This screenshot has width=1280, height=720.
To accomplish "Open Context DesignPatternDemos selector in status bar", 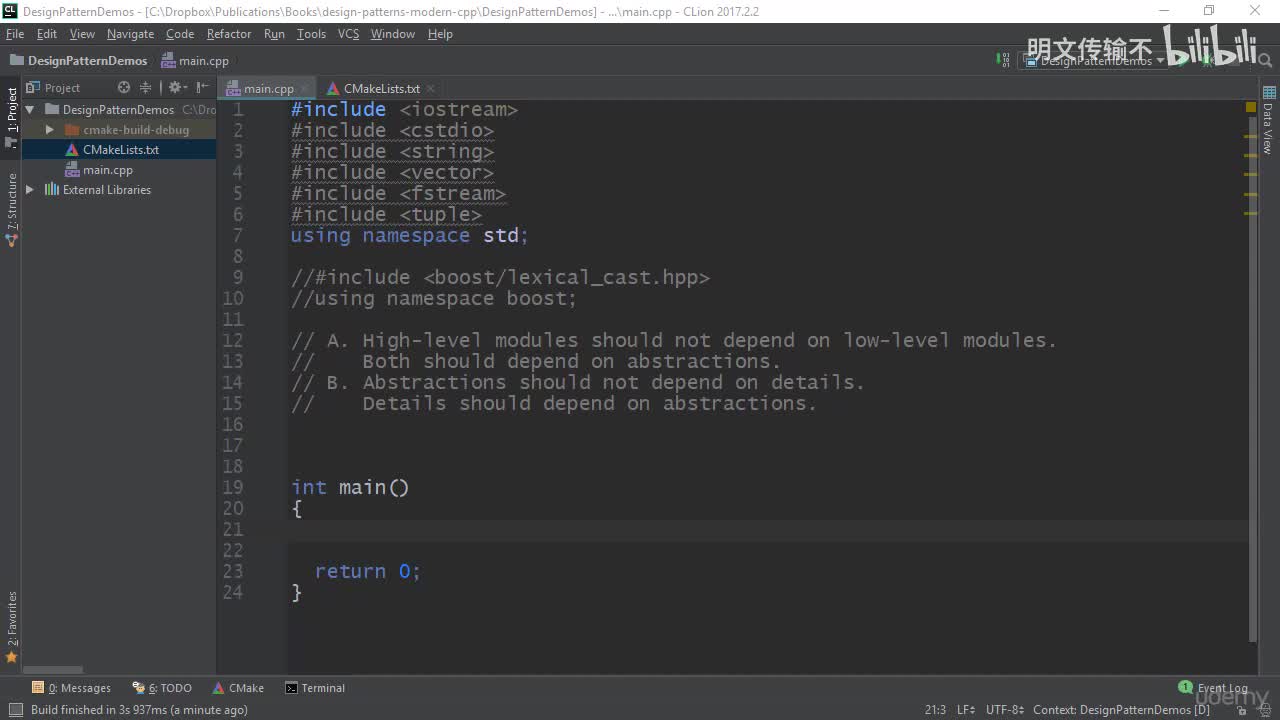I will click(x=1121, y=710).
